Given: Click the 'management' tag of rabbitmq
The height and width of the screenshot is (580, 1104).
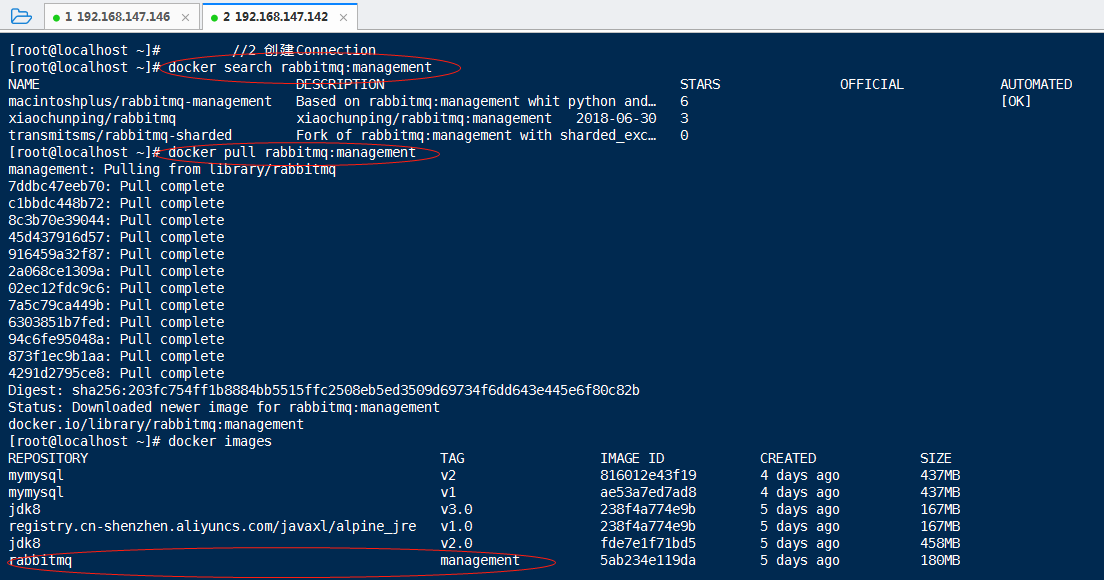Looking at the screenshot, I should [x=480, y=560].
